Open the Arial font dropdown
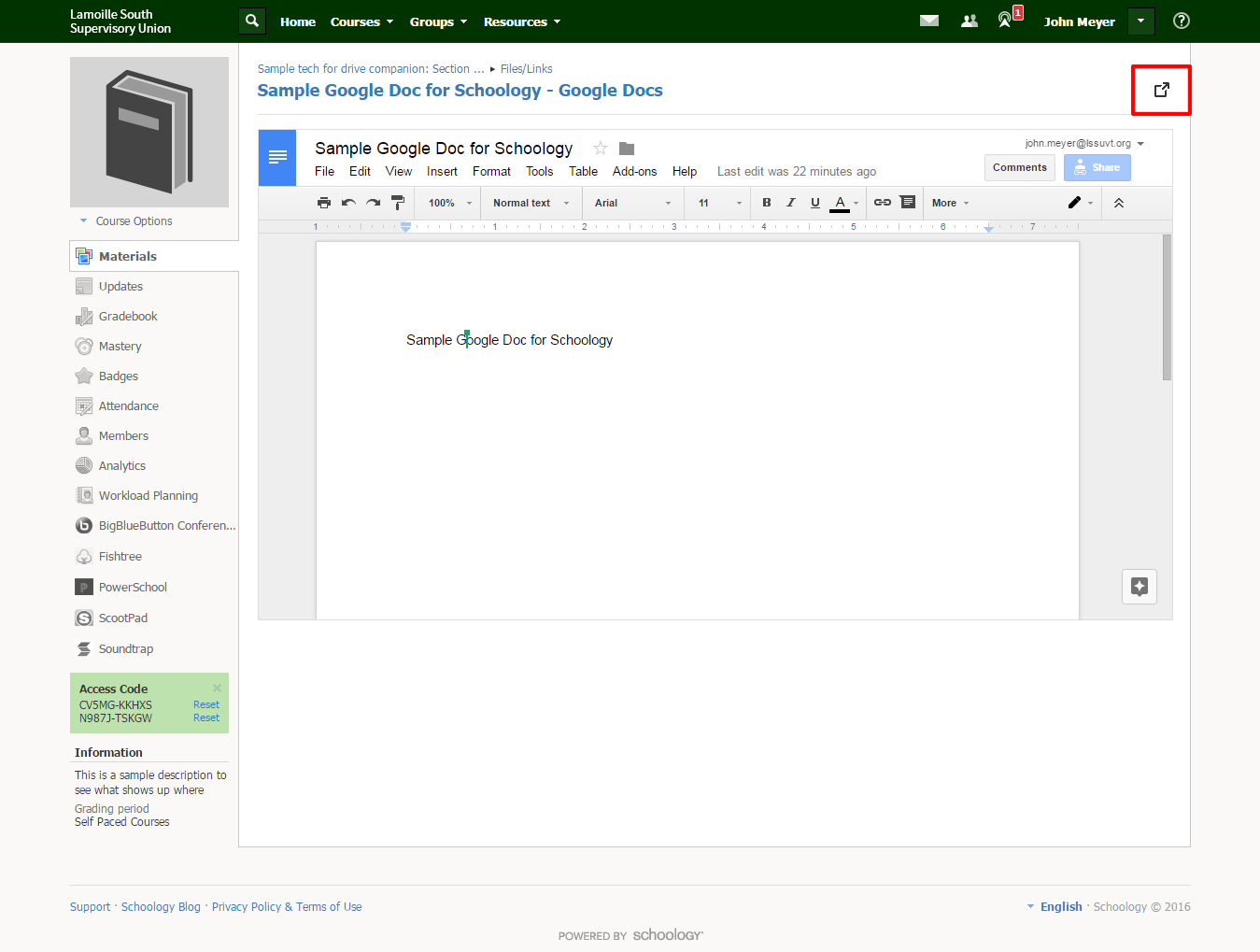1260x952 pixels. pyautogui.click(x=632, y=203)
